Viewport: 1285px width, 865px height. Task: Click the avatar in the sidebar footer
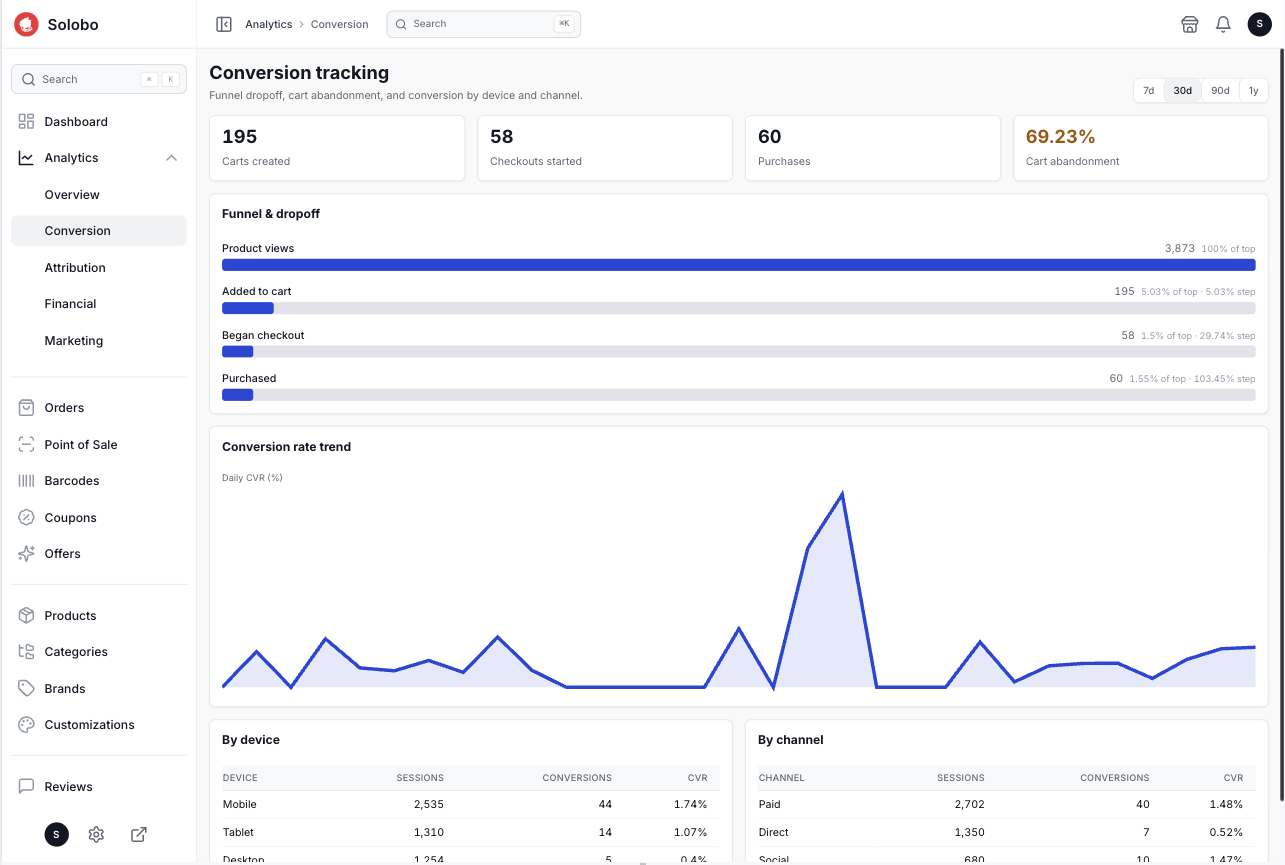tap(57, 834)
